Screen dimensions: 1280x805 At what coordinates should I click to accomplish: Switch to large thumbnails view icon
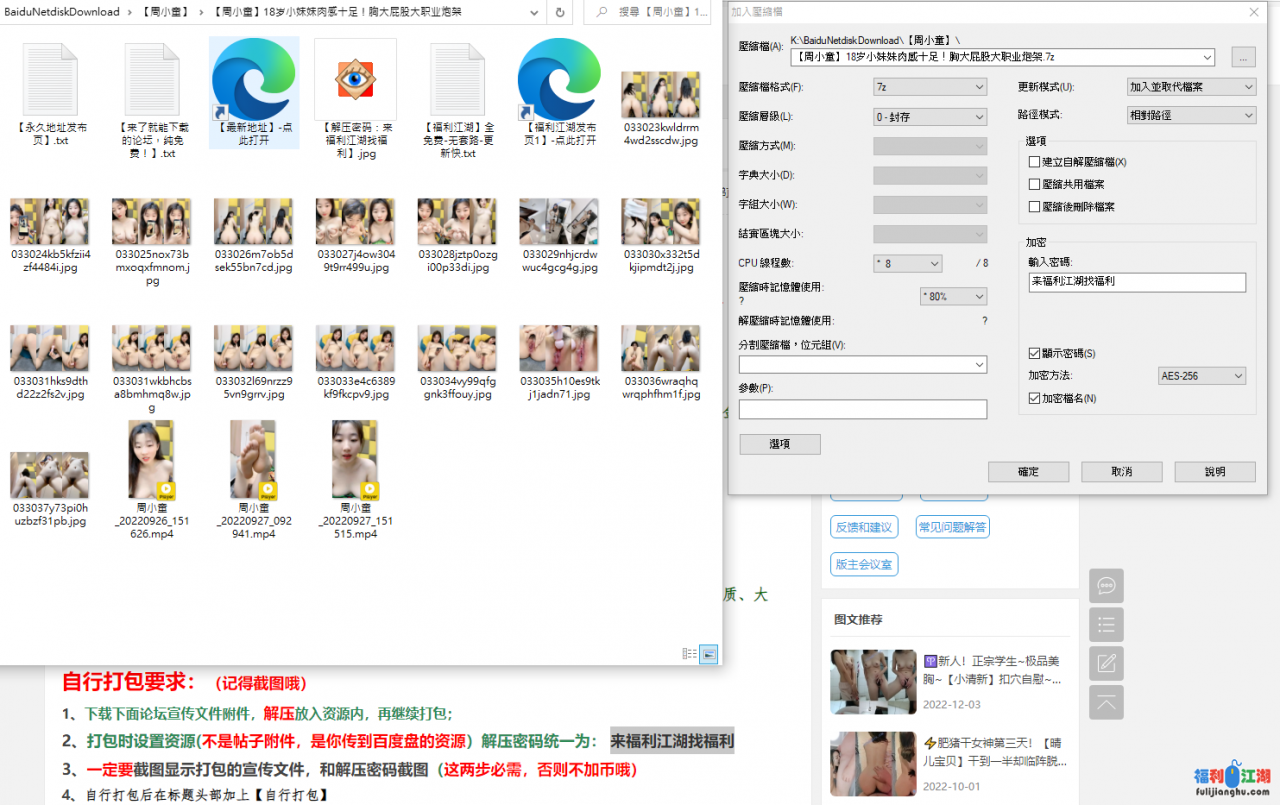(708, 653)
